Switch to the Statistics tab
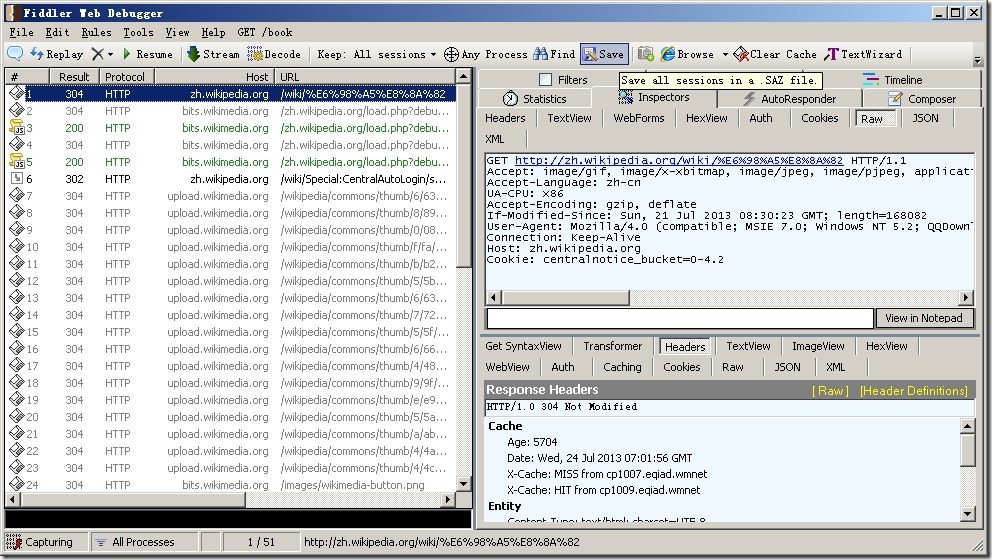The height and width of the screenshot is (560, 992). tap(535, 99)
